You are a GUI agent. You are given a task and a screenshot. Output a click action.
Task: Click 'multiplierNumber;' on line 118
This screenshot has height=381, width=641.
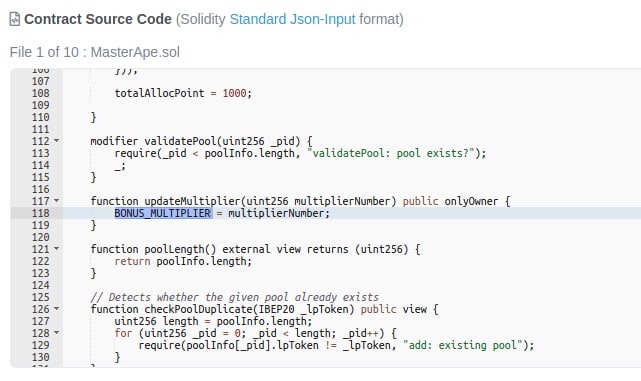(279, 213)
